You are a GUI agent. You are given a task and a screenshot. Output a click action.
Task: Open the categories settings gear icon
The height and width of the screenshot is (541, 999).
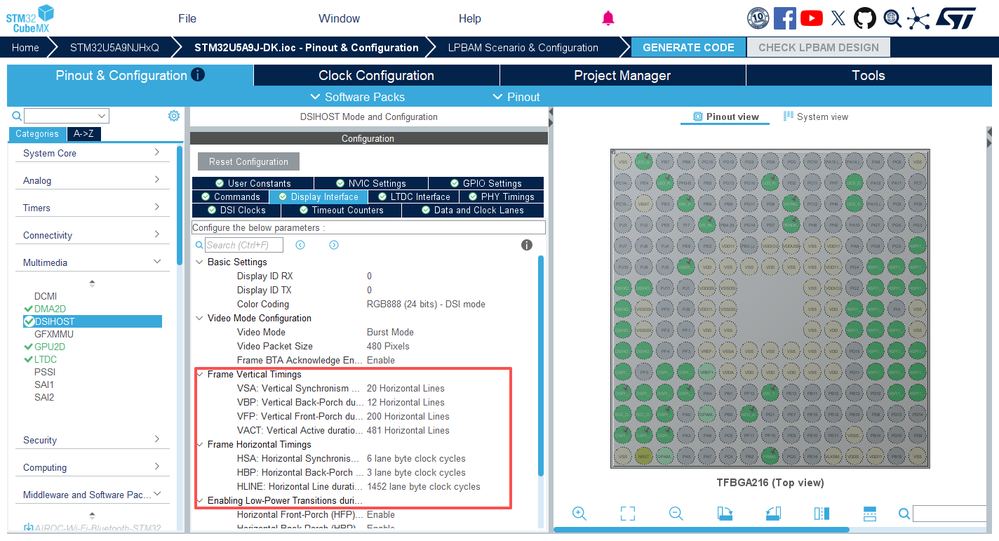coord(173,115)
